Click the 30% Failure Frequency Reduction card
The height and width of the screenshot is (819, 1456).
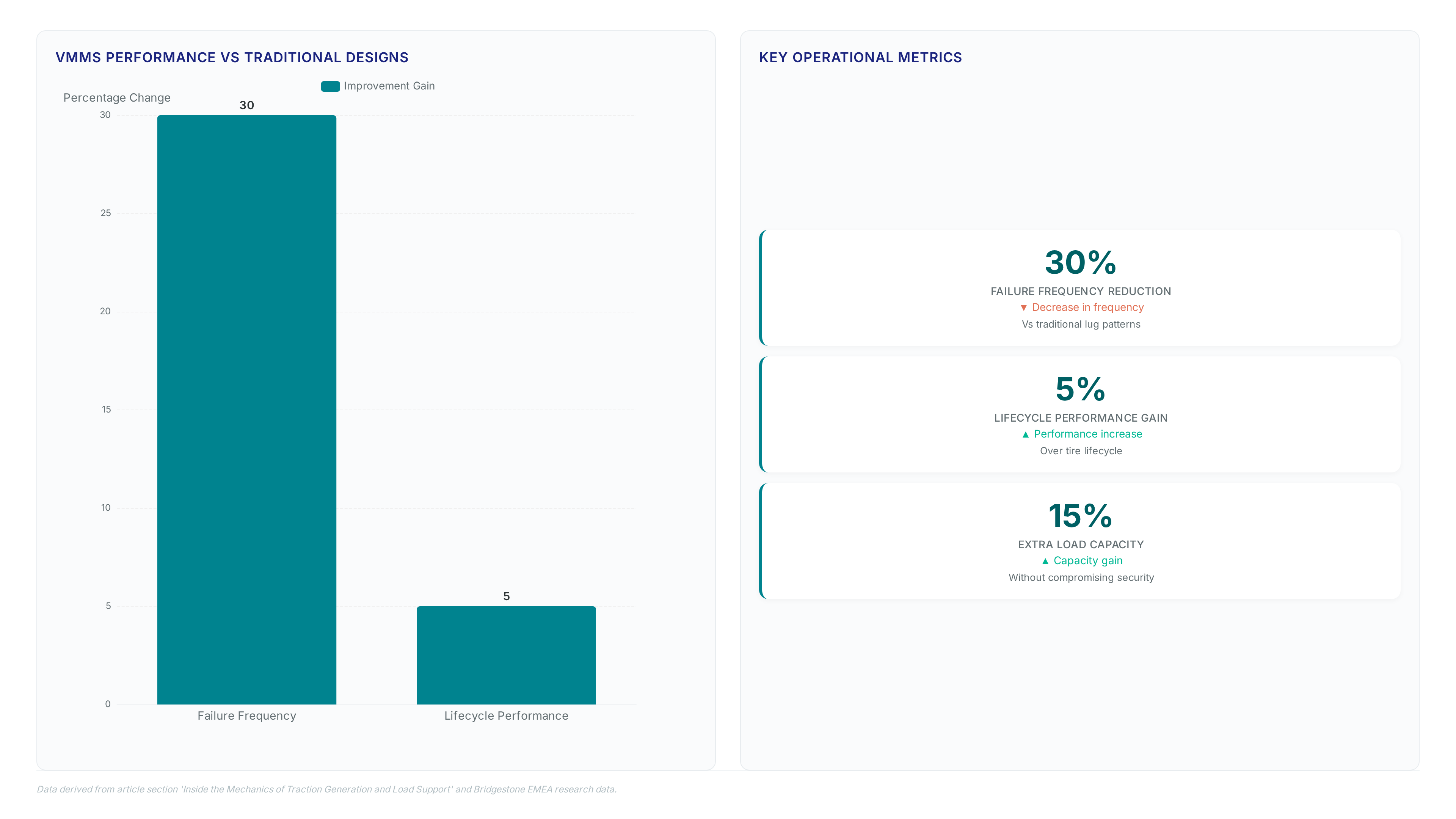(1080, 288)
